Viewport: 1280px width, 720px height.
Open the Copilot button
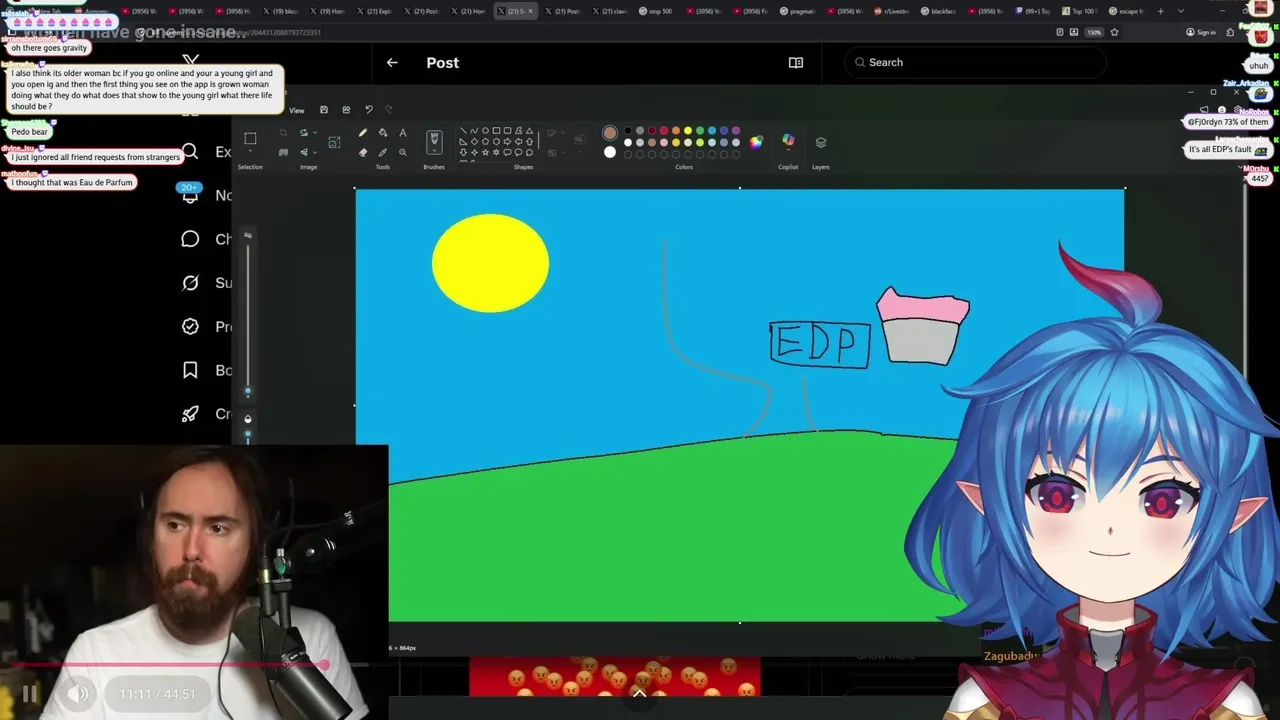click(x=788, y=142)
